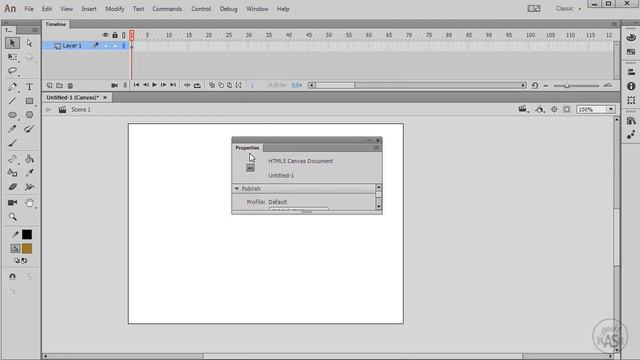Click the stroke color black swatch

[x=27, y=234]
